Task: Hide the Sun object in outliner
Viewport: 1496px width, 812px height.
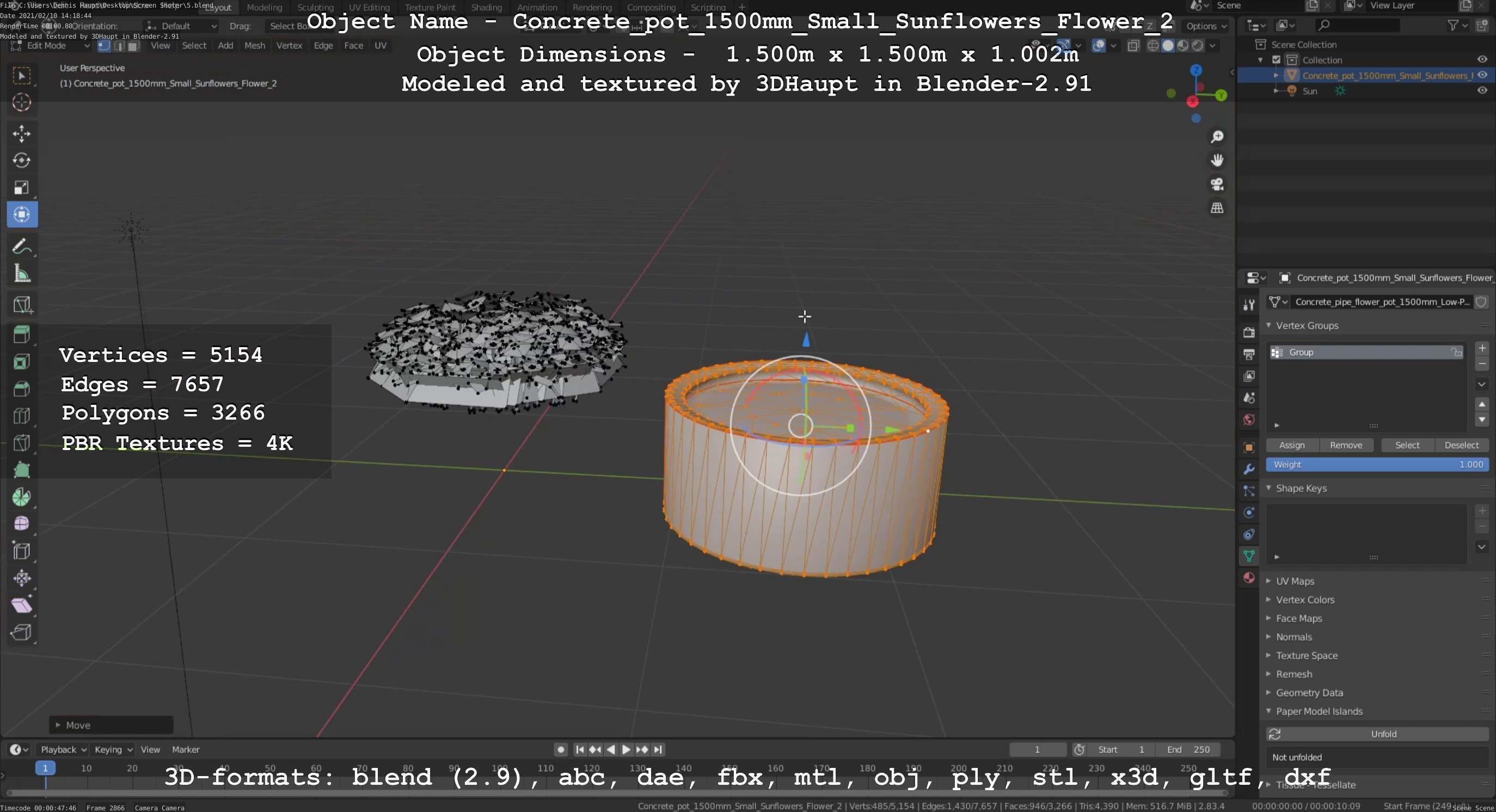Action: point(1482,90)
